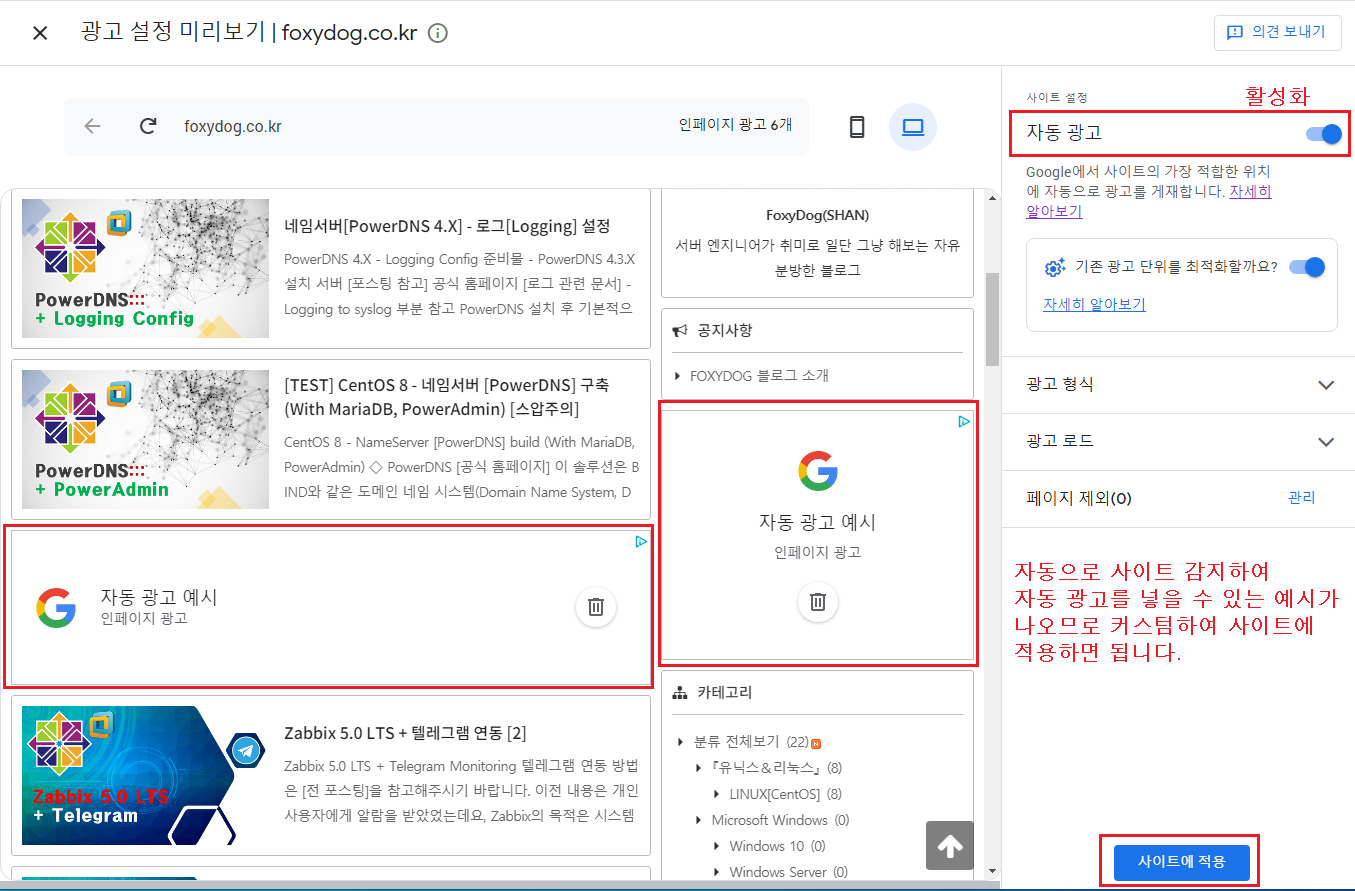The image size is (1355, 891).
Task: Click 관리 for page exclusions
Action: click(1301, 497)
